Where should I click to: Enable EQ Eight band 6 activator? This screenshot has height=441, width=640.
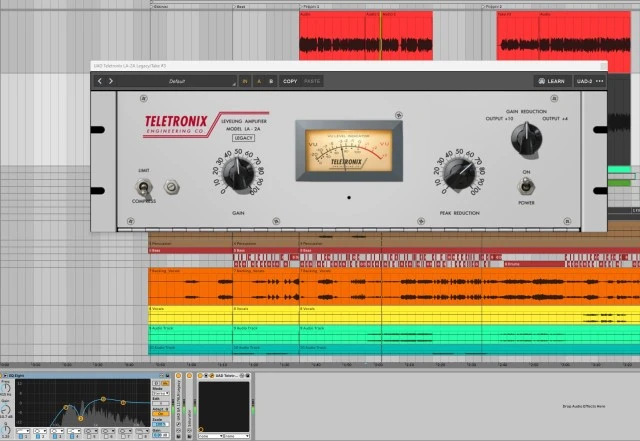[x=106, y=437]
